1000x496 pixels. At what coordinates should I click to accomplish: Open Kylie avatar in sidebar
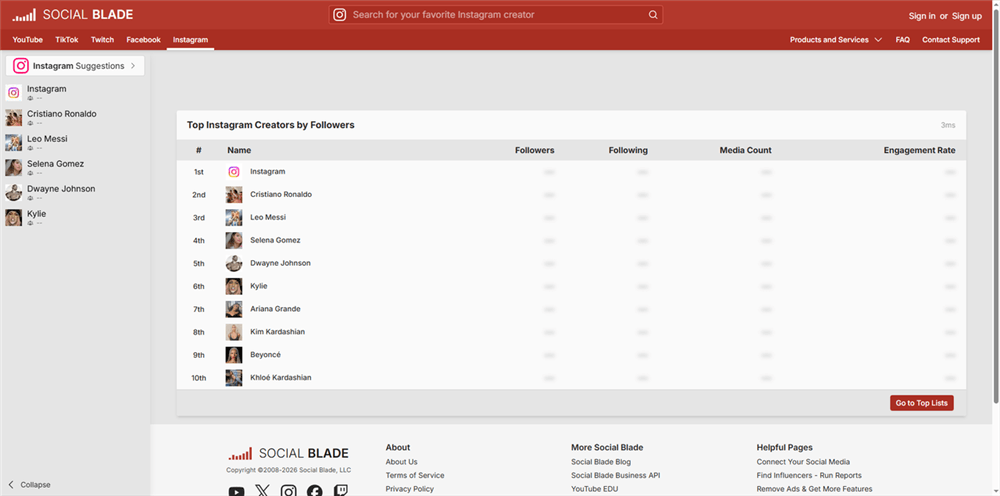coord(13,217)
